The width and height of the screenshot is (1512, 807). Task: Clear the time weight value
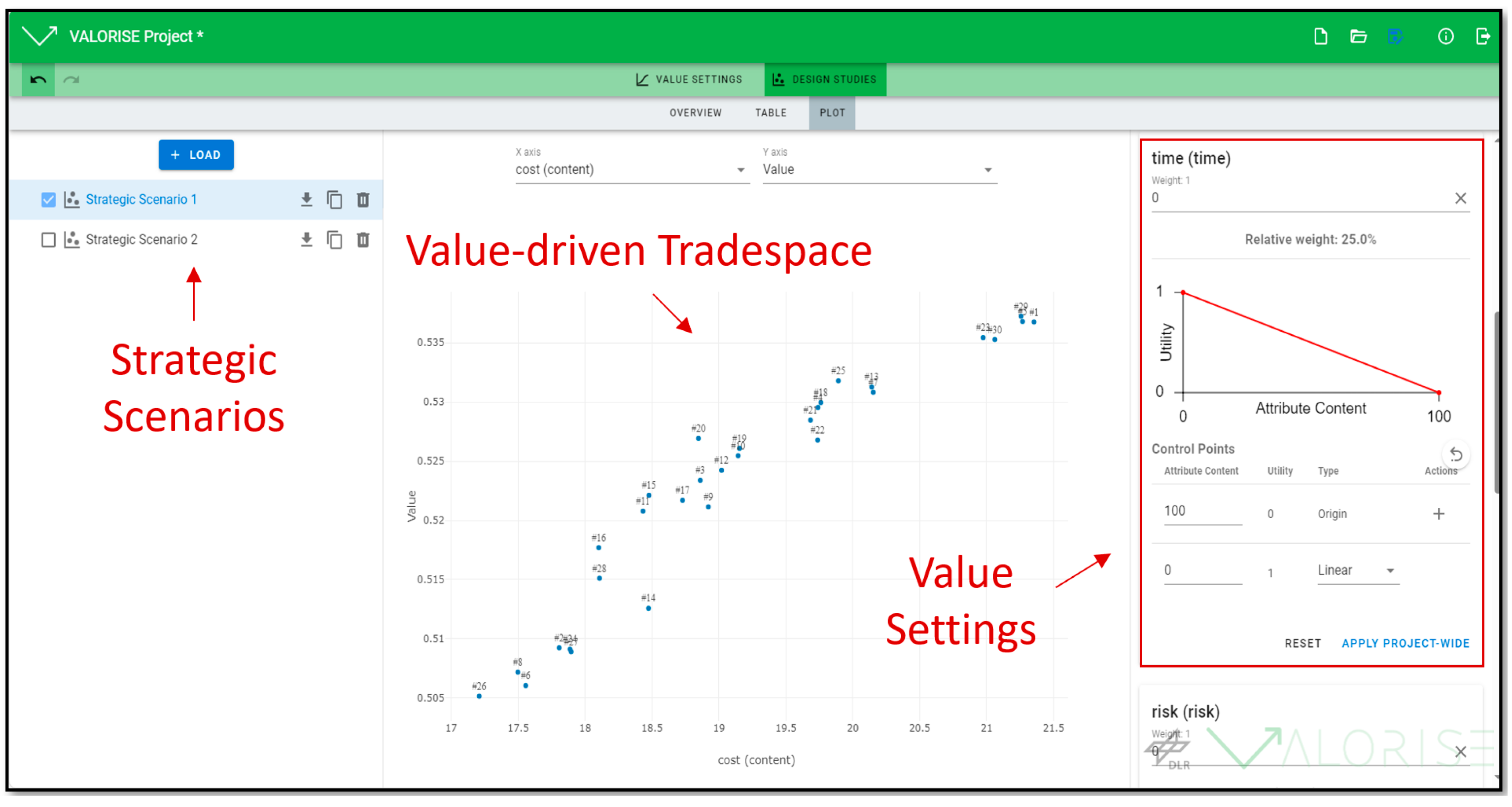click(x=1460, y=198)
